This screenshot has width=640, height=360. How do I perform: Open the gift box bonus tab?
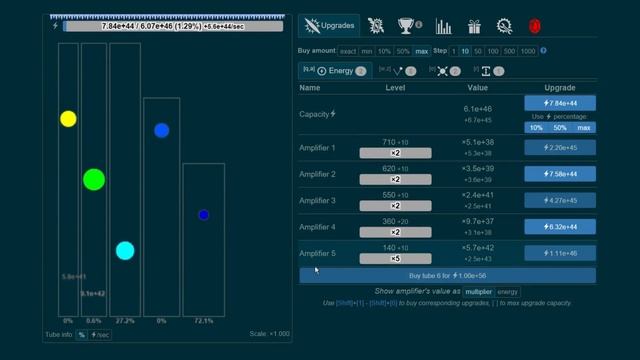pos(474,27)
